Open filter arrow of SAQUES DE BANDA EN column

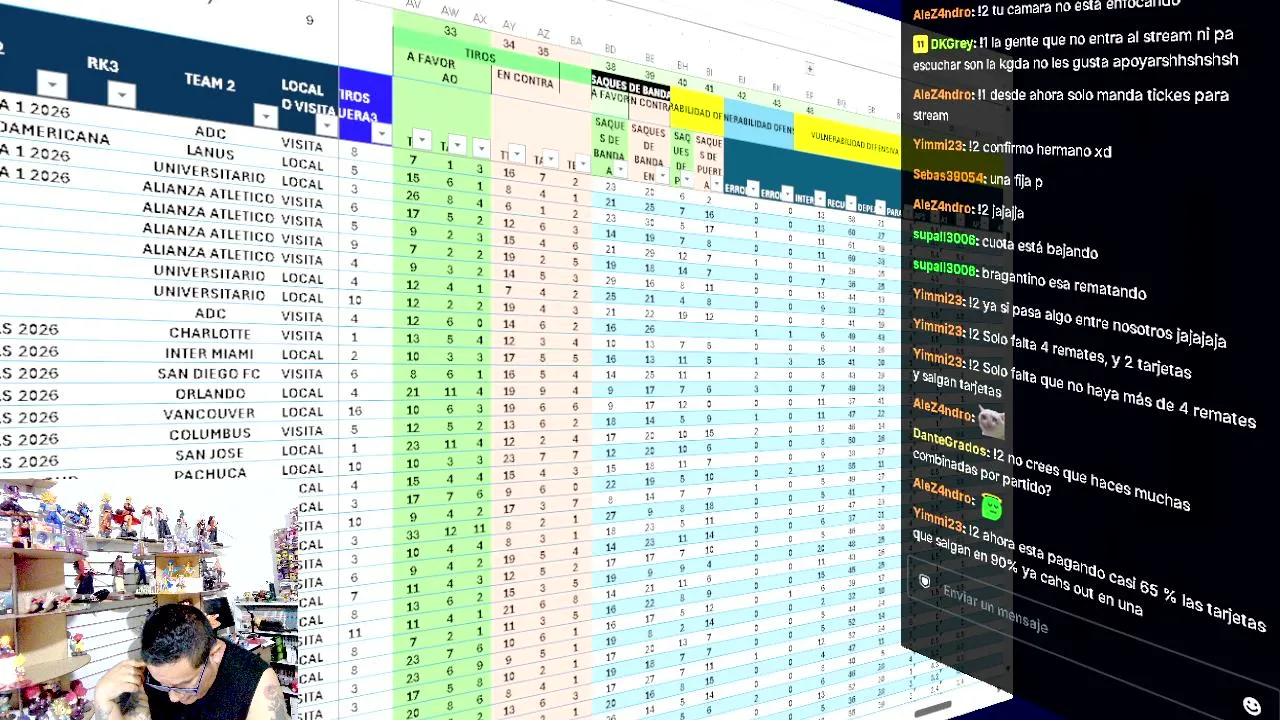663,175
